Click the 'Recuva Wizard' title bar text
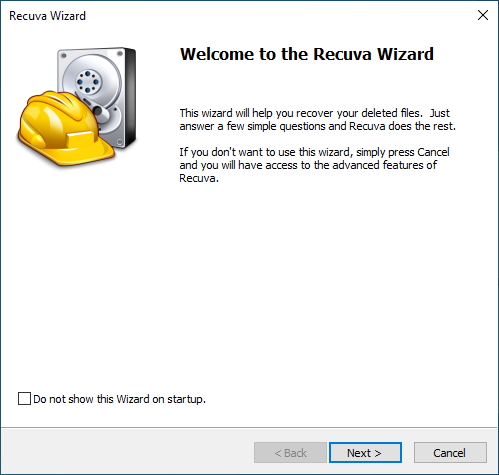This screenshot has width=499, height=475. point(47,16)
